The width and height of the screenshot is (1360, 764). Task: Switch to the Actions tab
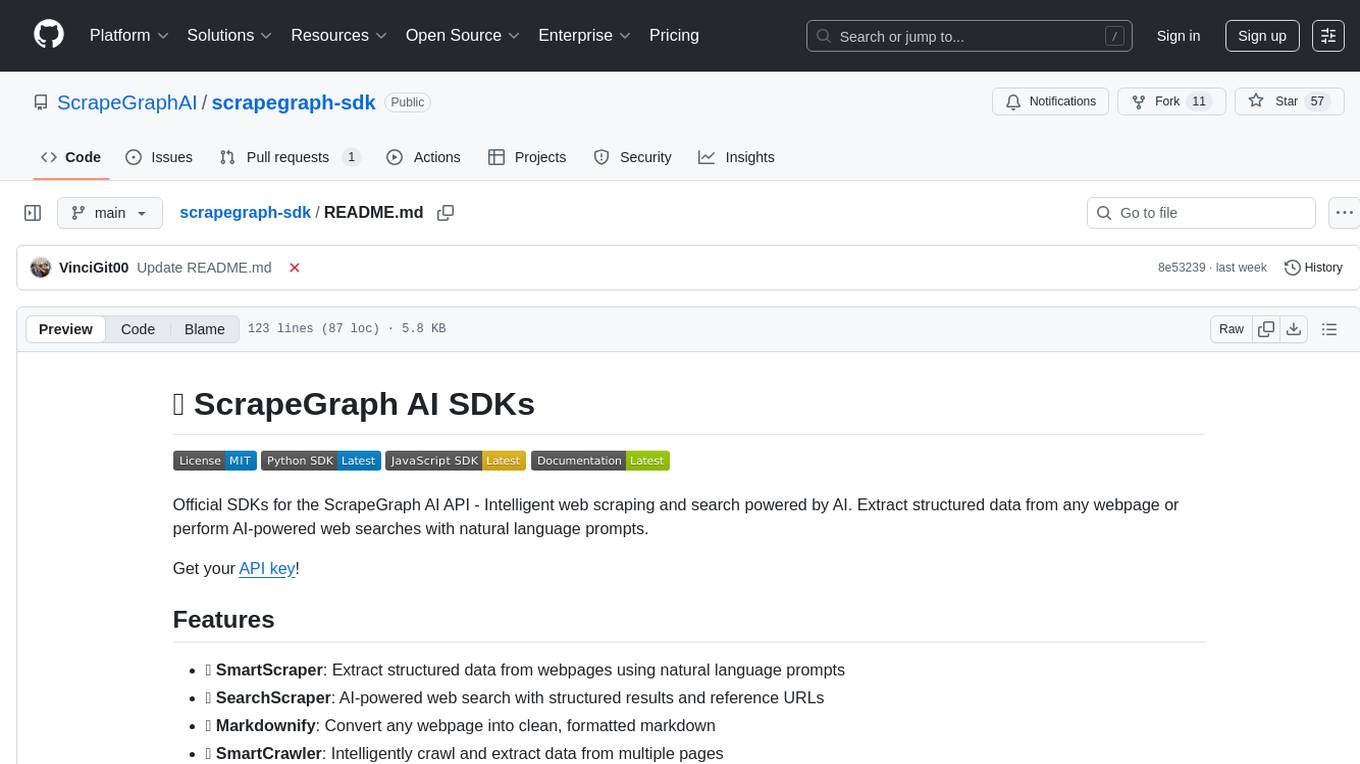[423, 157]
